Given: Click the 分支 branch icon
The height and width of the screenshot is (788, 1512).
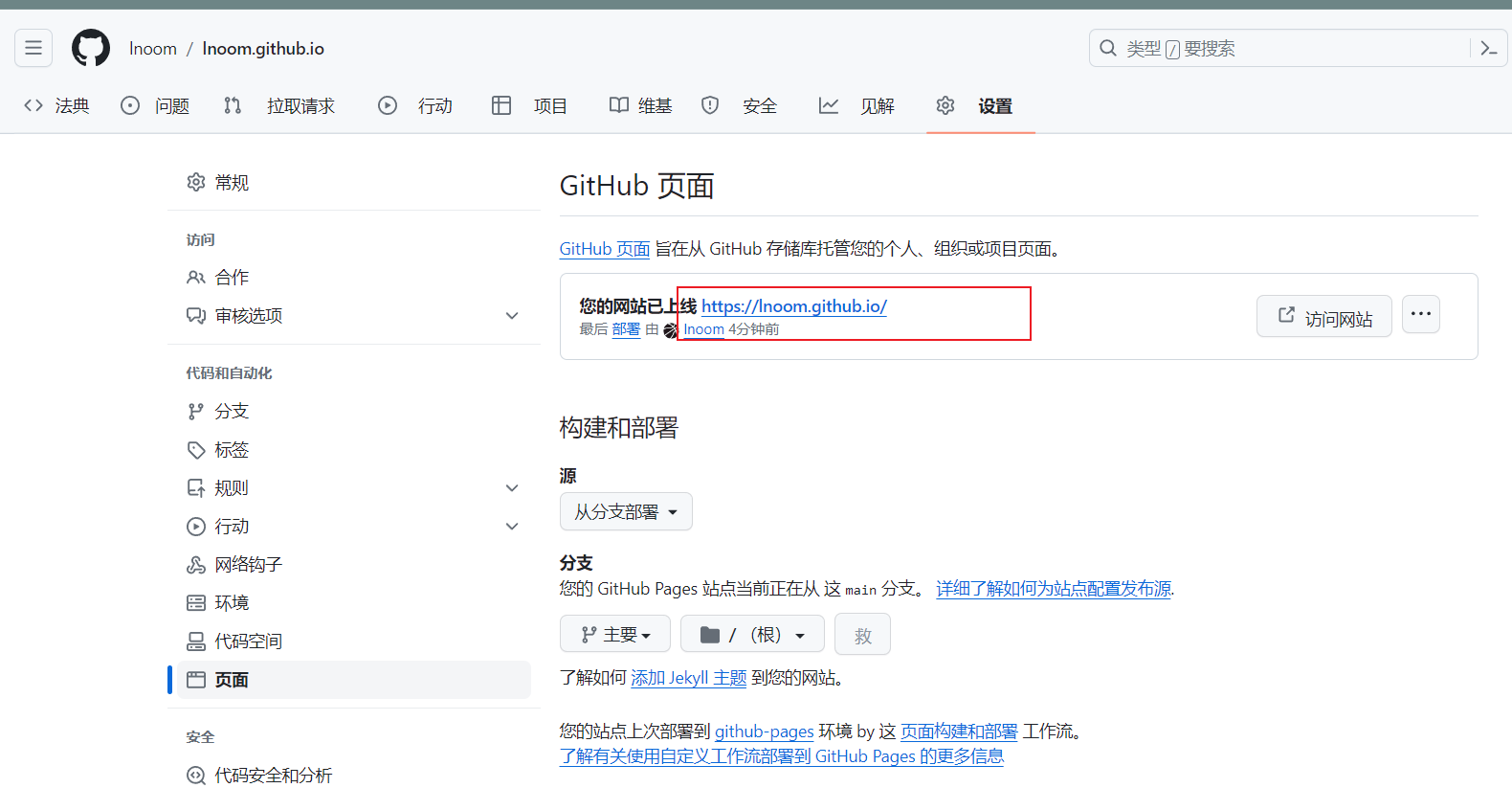Looking at the screenshot, I should click(196, 412).
